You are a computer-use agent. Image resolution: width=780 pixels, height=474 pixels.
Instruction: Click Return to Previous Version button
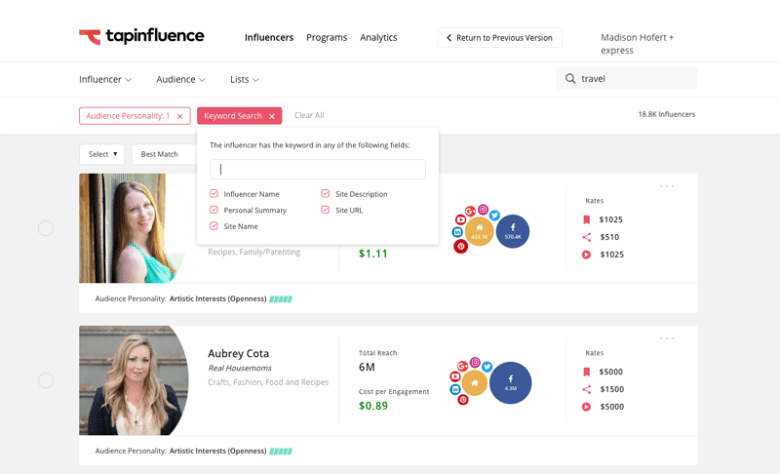point(499,38)
